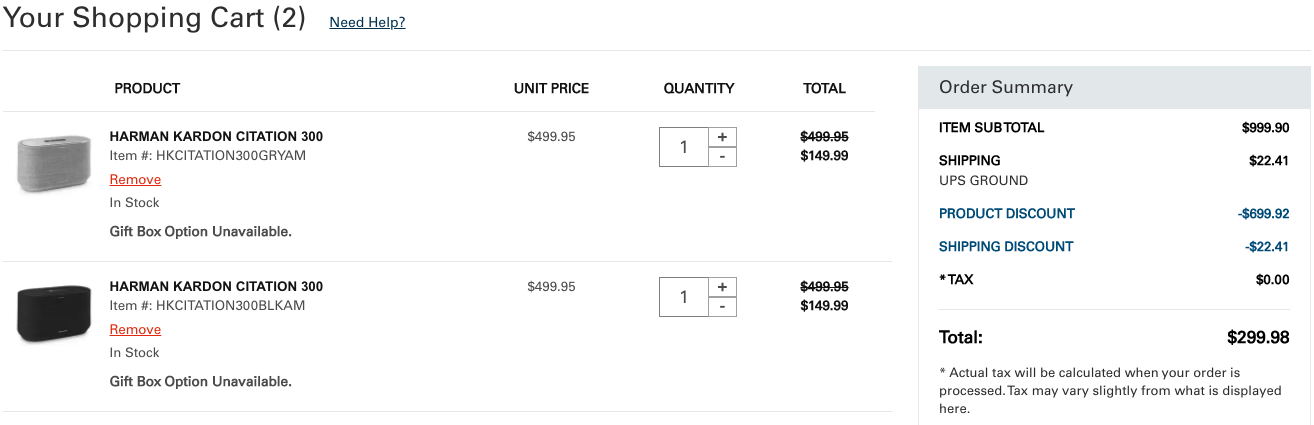Click the order total of $299.98
1314x425 pixels.
[1258, 338]
